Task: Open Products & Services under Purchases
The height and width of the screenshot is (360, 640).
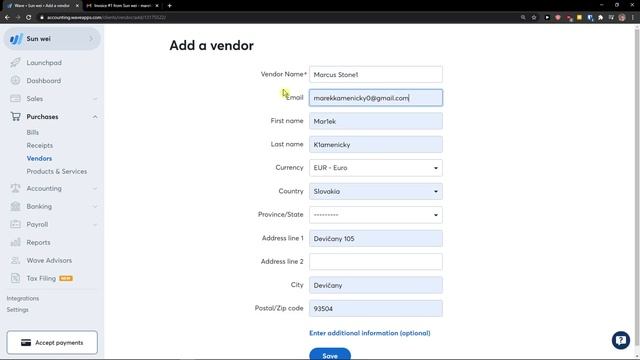Action: click(x=57, y=171)
